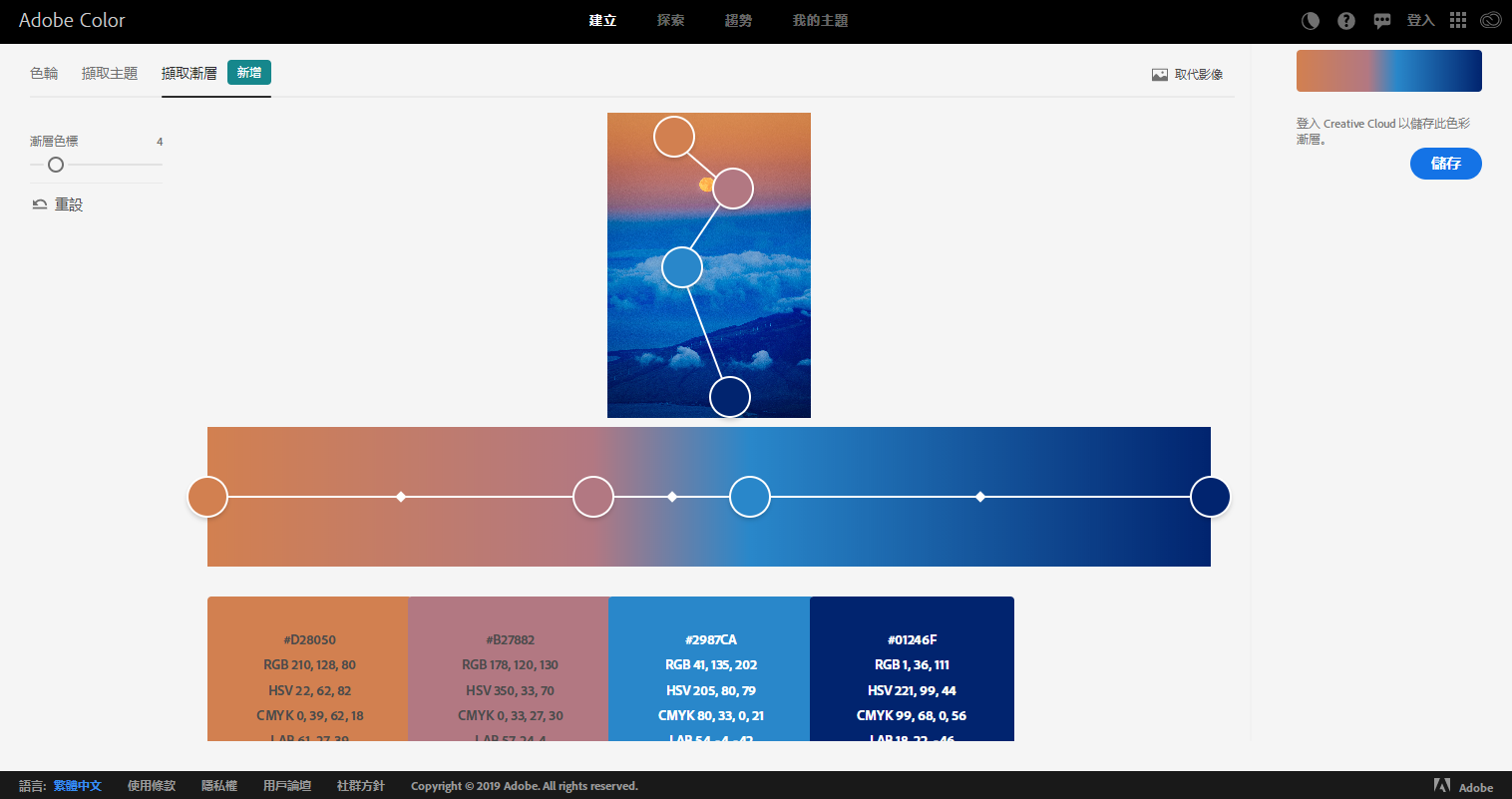
Task: Select the orange color picker on image
Action: click(x=674, y=137)
